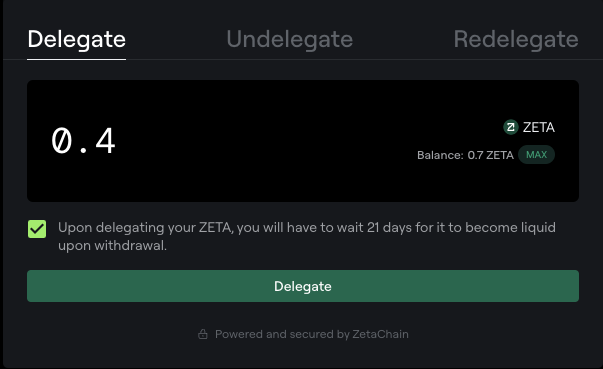The height and width of the screenshot is (369, 603).
Task: Click the white underline below Delegate tab
Action: point(77,59)
